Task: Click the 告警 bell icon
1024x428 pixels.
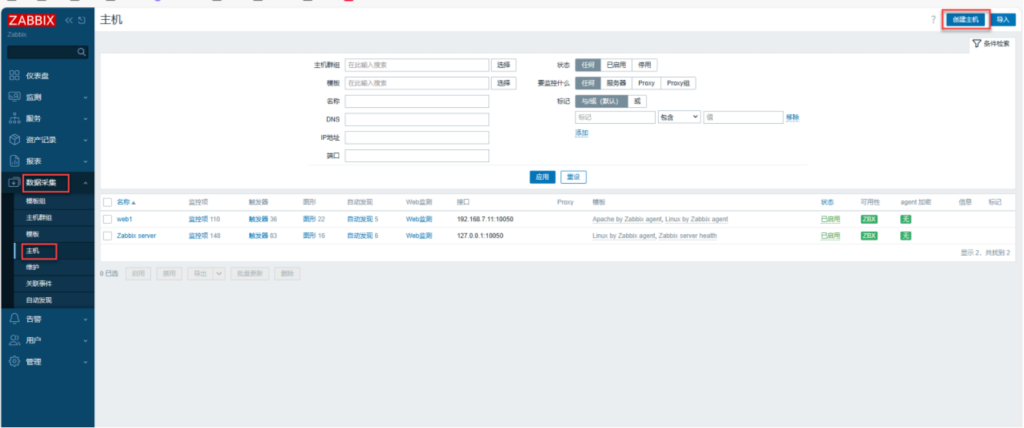Action: (x=14, y=318)
